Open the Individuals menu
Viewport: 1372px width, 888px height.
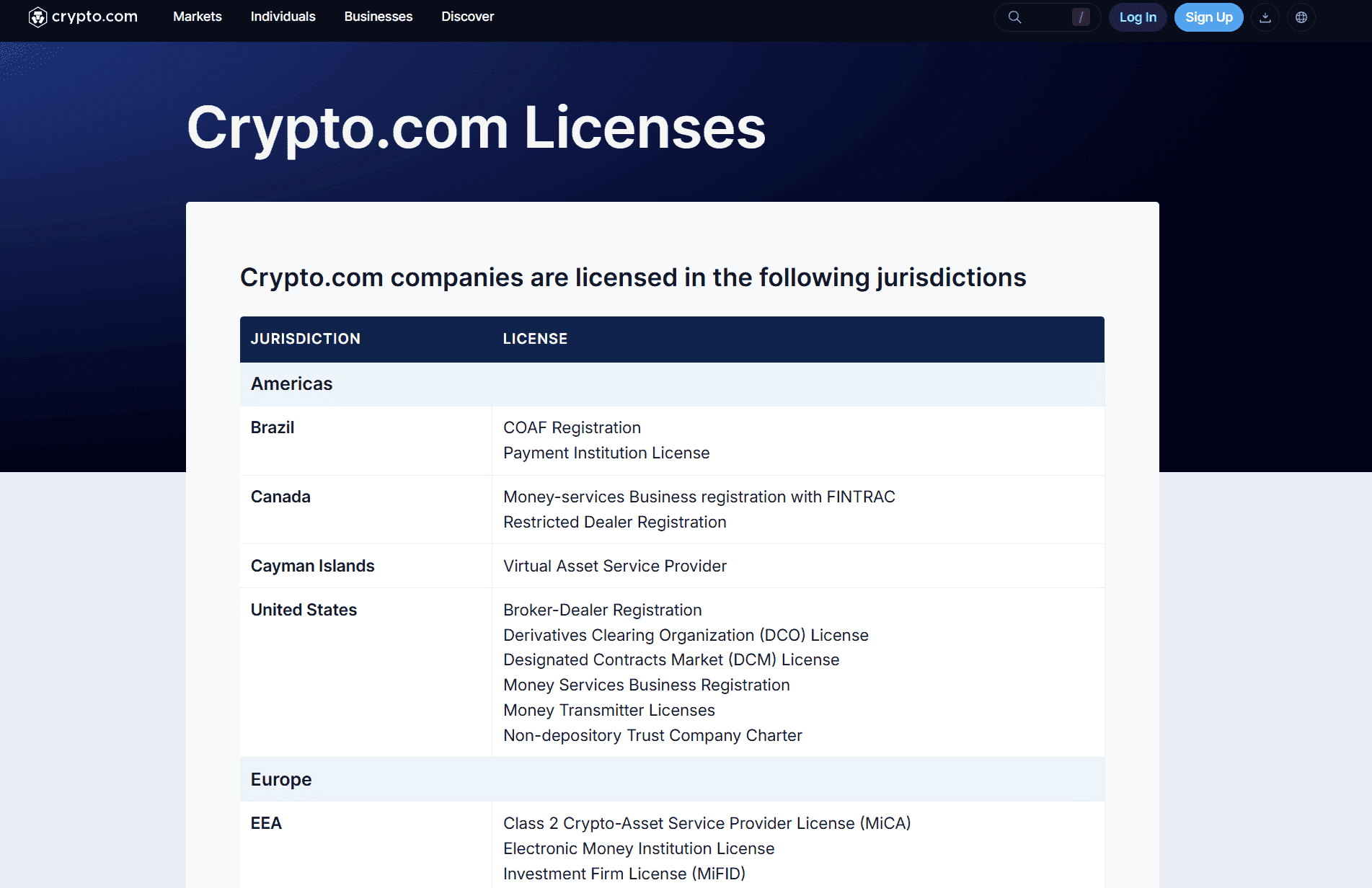pyautogui.click(x=282, y=17)
